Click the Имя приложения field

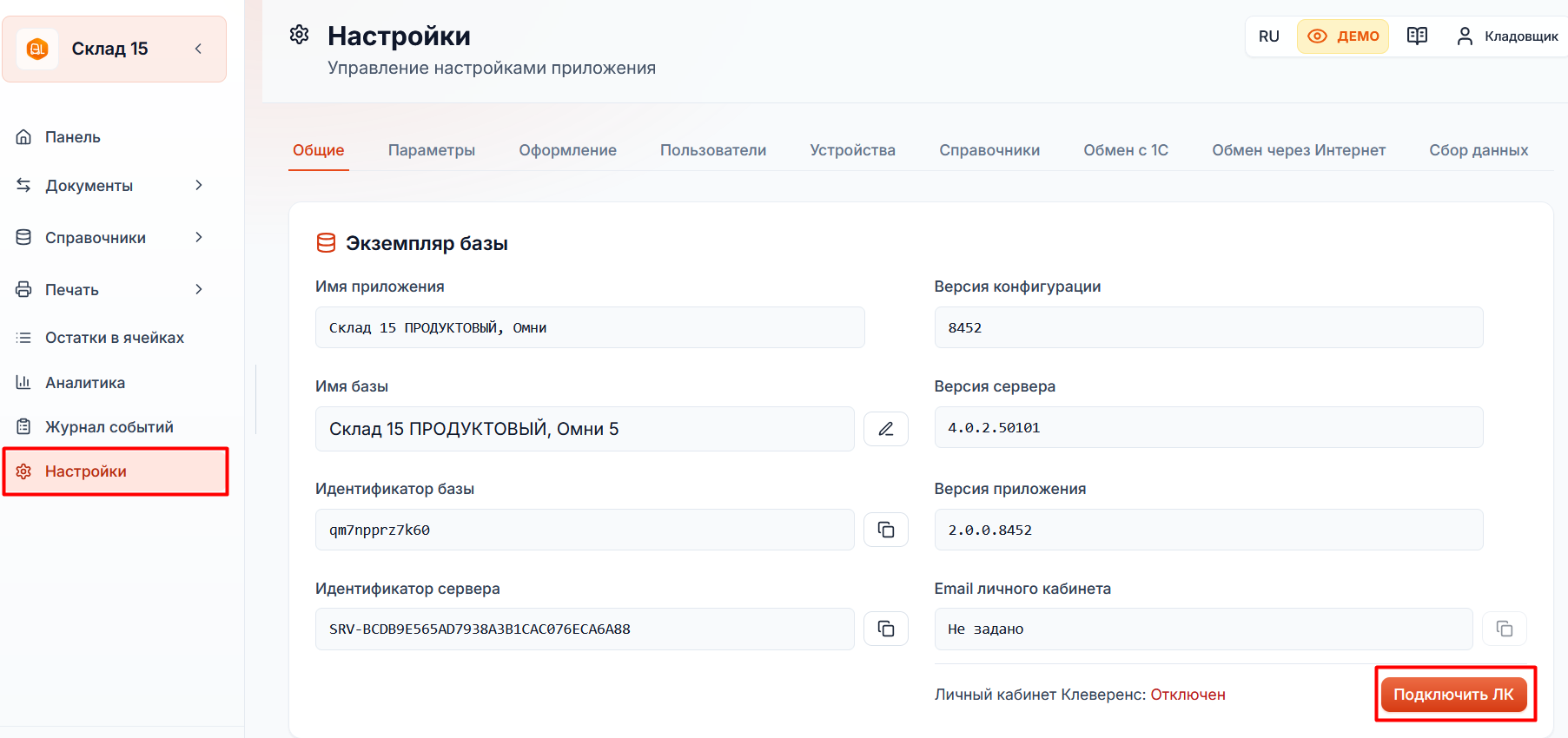pyautogui.click(x=590, y=327)
